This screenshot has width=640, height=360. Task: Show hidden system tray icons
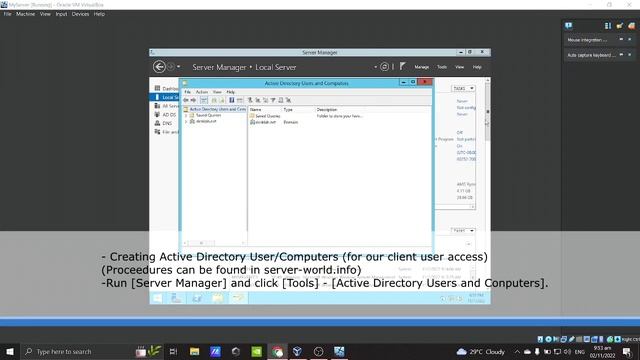[517, 351]
